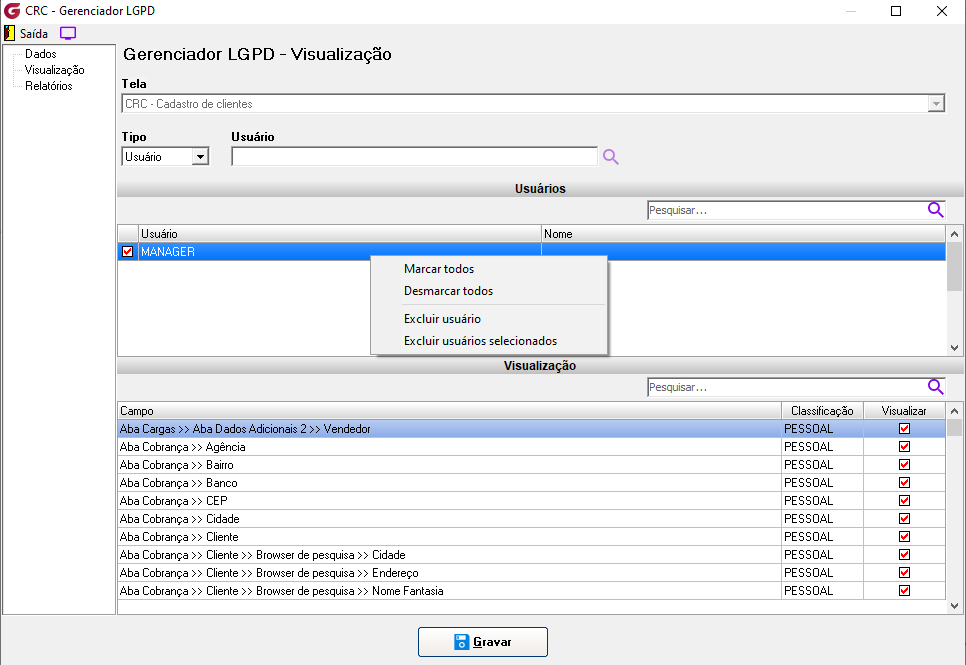The width and height of the screenshot is (966, 665).
Task: Toggle Visualizar for Aba Cobrança Banco
Action: pos(904,483)
